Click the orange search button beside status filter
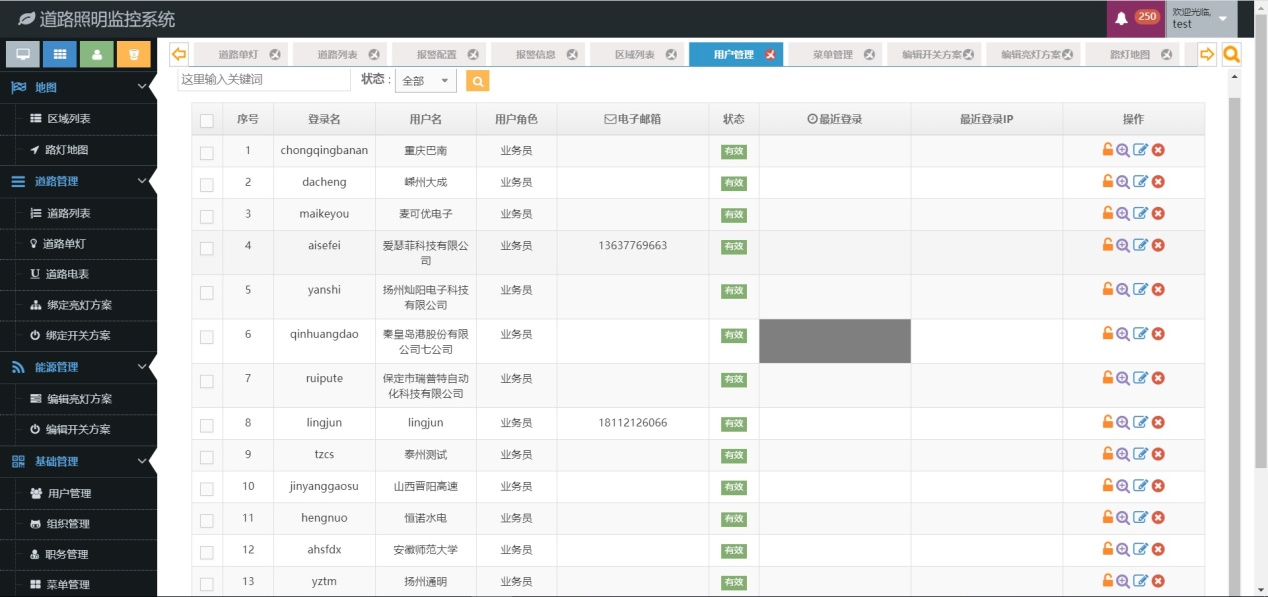1268x597 pixels. (x=478, y=81)
